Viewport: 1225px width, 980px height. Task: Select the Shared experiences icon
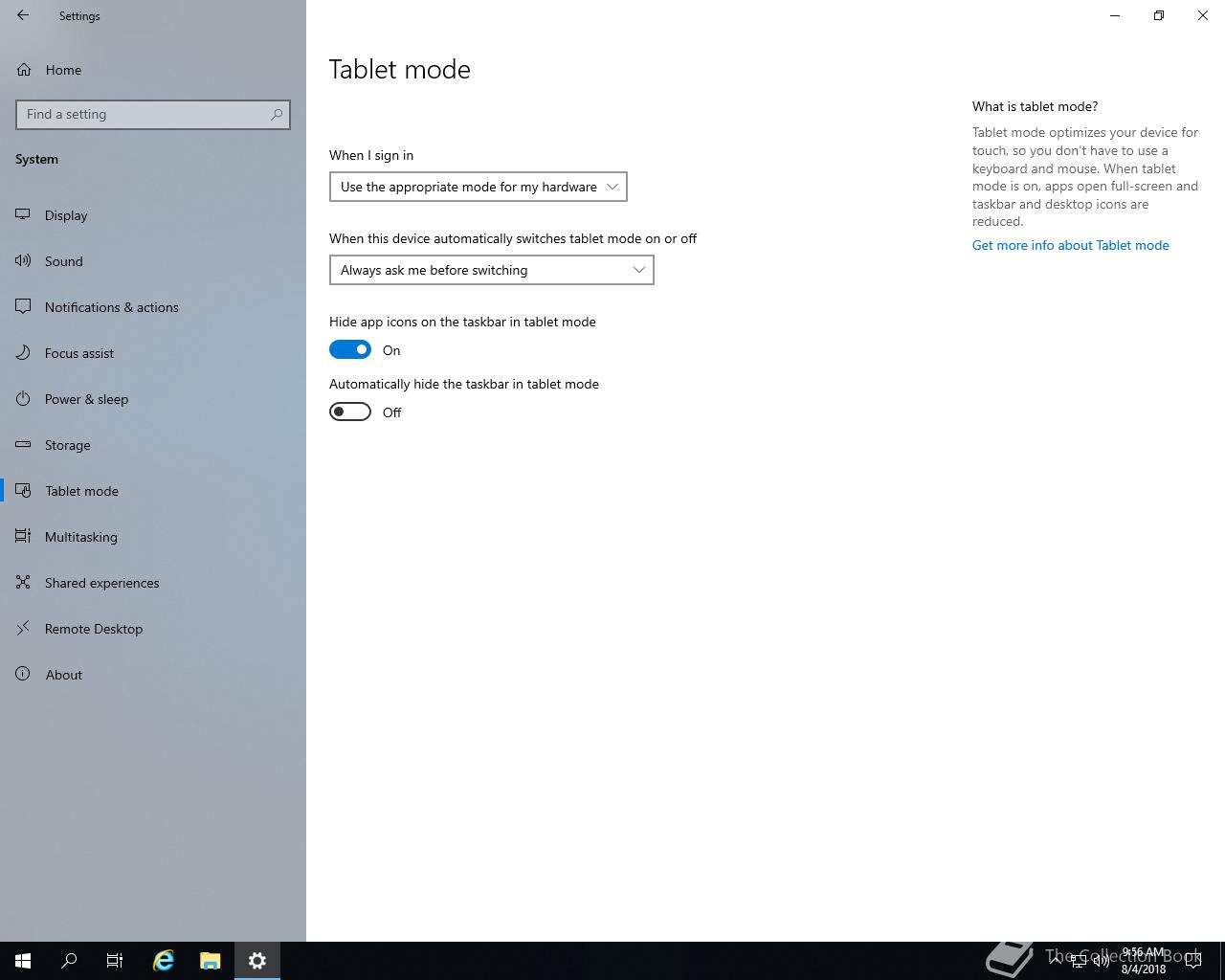pos(23,583)
